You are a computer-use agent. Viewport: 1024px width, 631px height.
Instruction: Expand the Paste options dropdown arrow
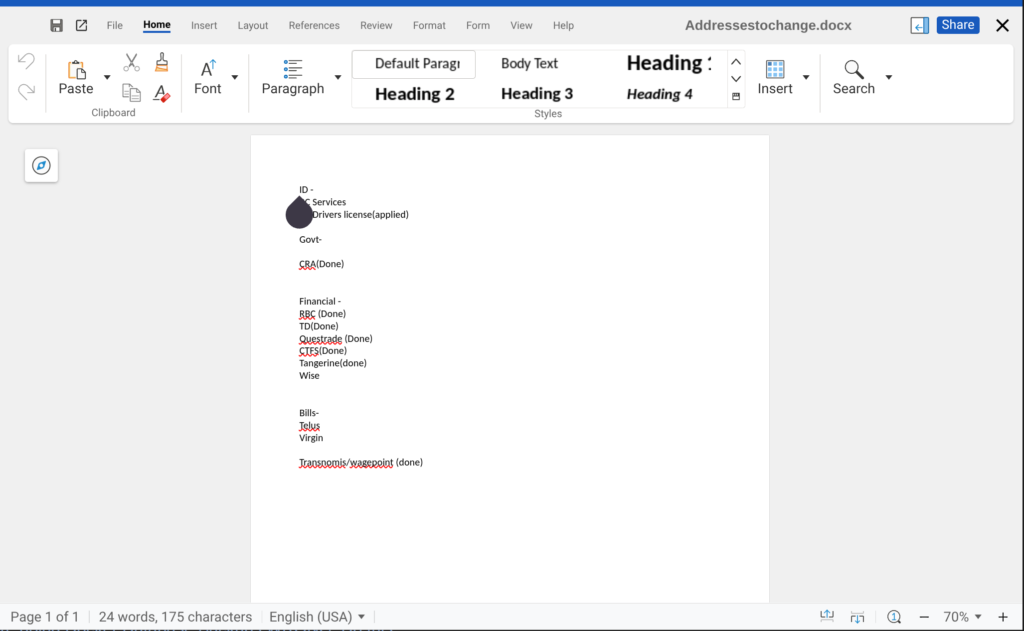click(x=107, y=77)
